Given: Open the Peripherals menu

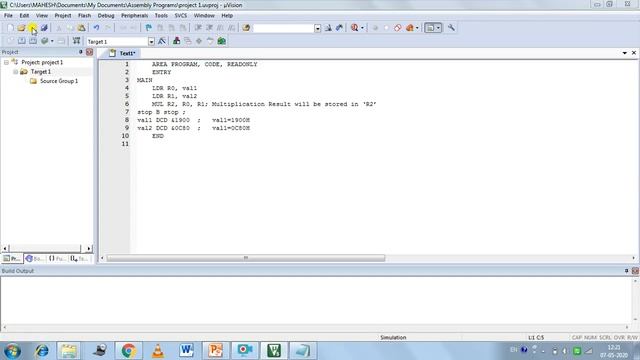Looking at the screenshot, I should [x=134, y=16].
